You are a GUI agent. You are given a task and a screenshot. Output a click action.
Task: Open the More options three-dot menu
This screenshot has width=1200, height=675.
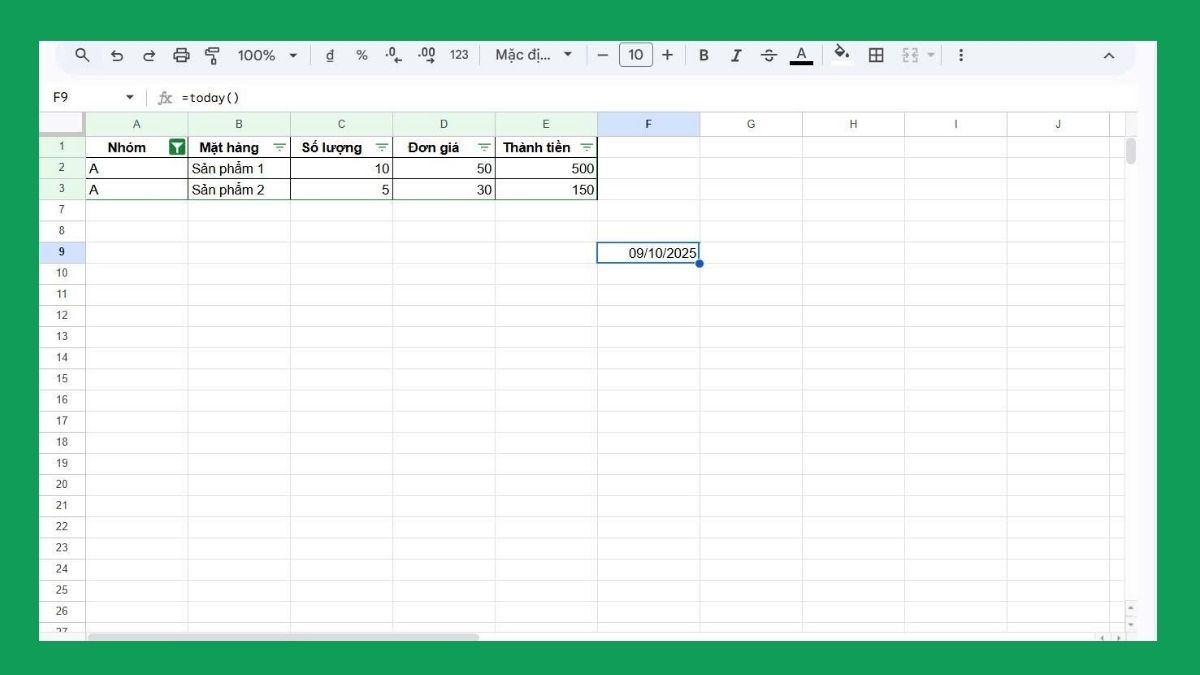[x=959, y=55]
